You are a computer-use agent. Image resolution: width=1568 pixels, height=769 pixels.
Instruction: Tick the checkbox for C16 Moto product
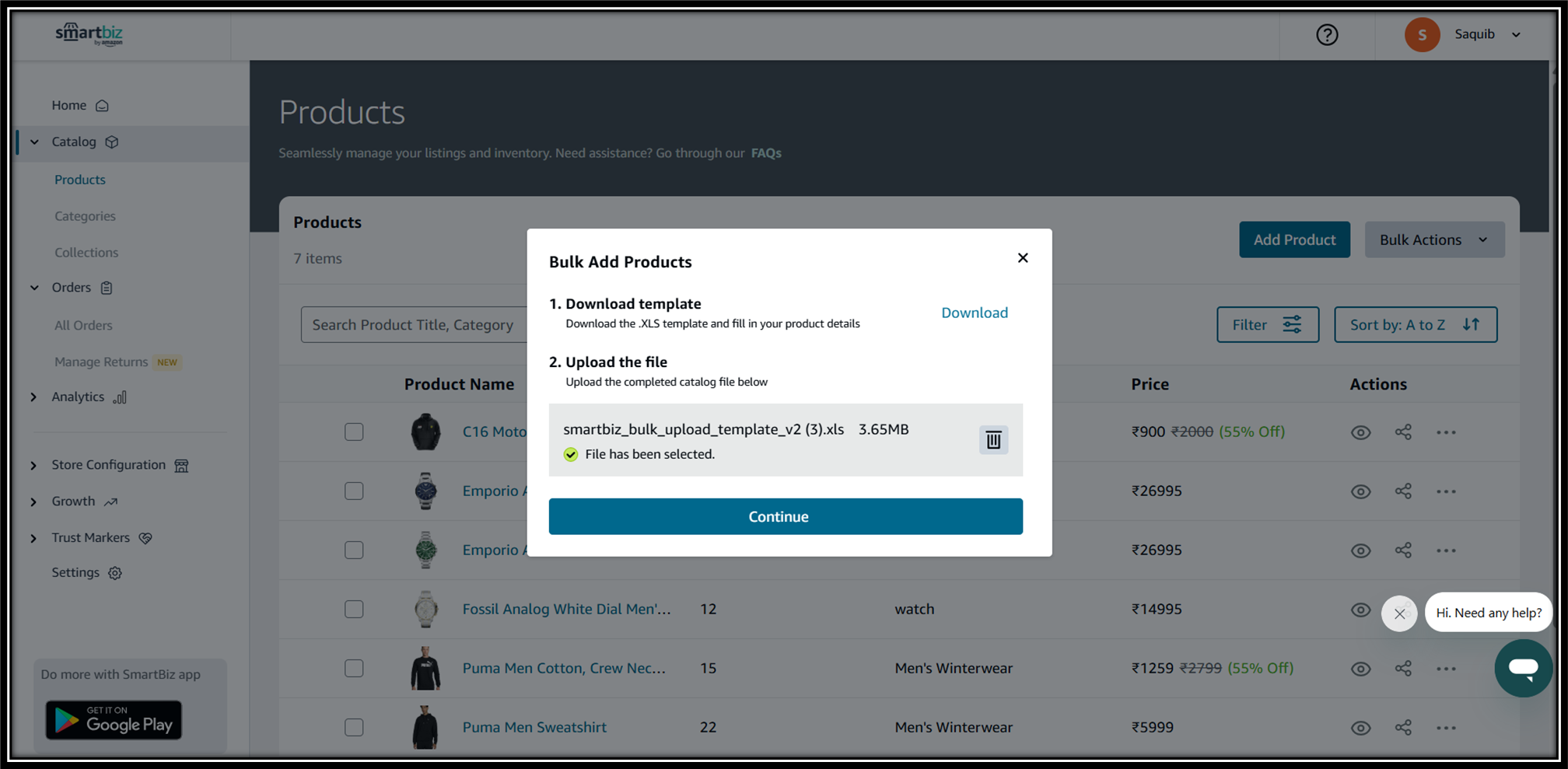pyautogui.click(x=354, y=432)
